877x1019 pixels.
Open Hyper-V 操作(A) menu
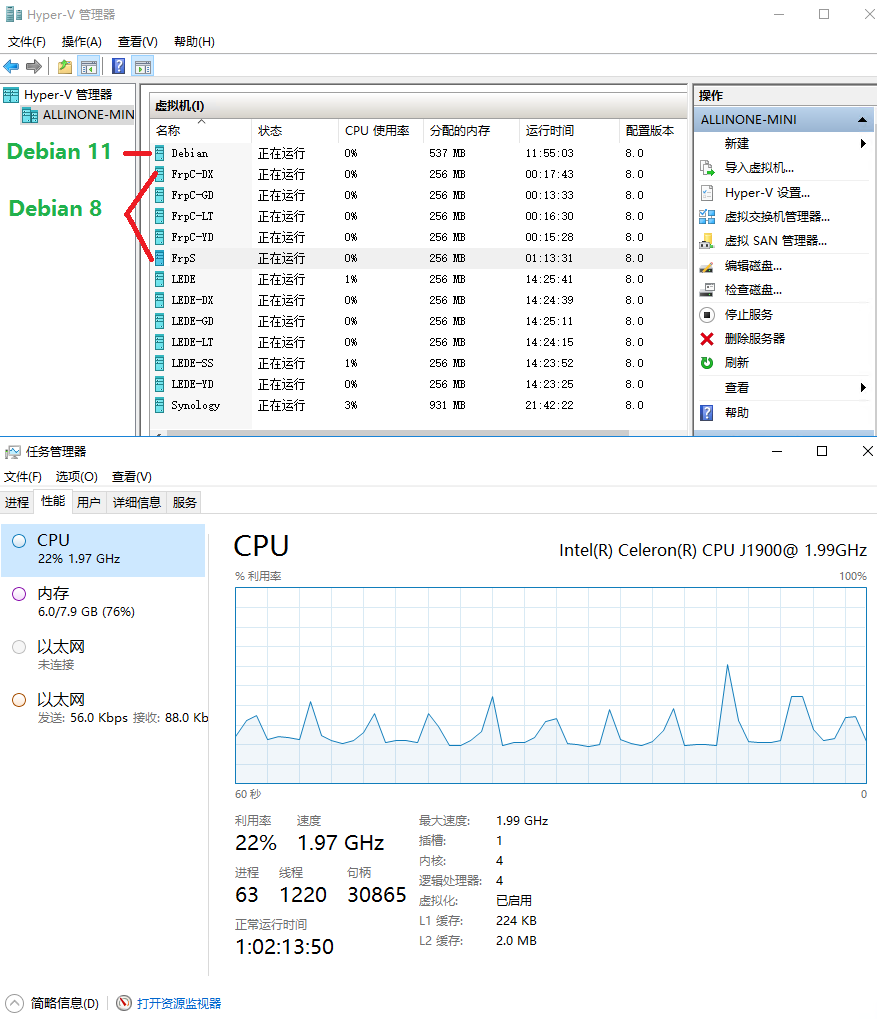click(x=82, y=42)
